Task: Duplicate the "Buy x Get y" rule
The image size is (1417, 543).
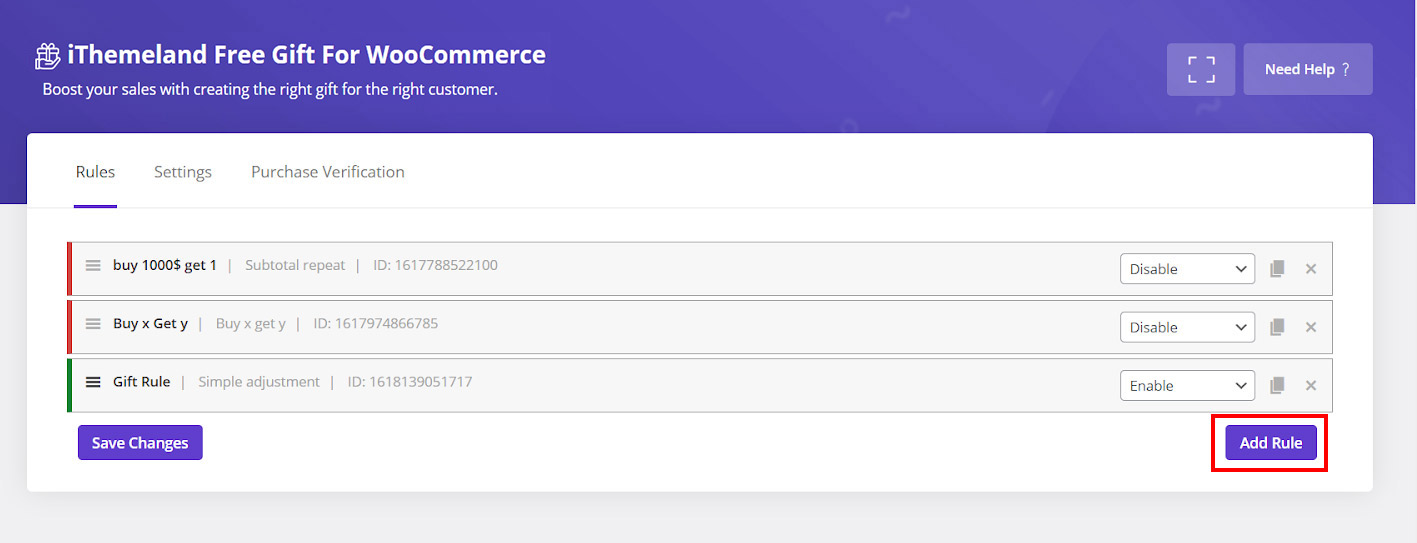Action: (x=1277, y=327)
